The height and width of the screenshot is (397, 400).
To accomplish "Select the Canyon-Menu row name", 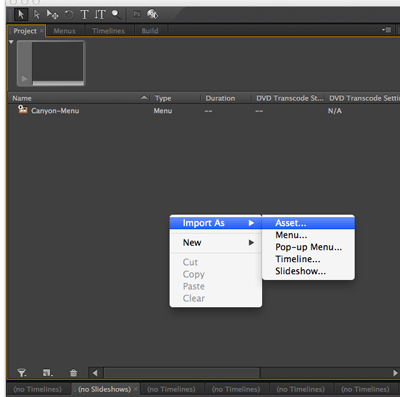I will pyautogui.click(x=55, y=111).
